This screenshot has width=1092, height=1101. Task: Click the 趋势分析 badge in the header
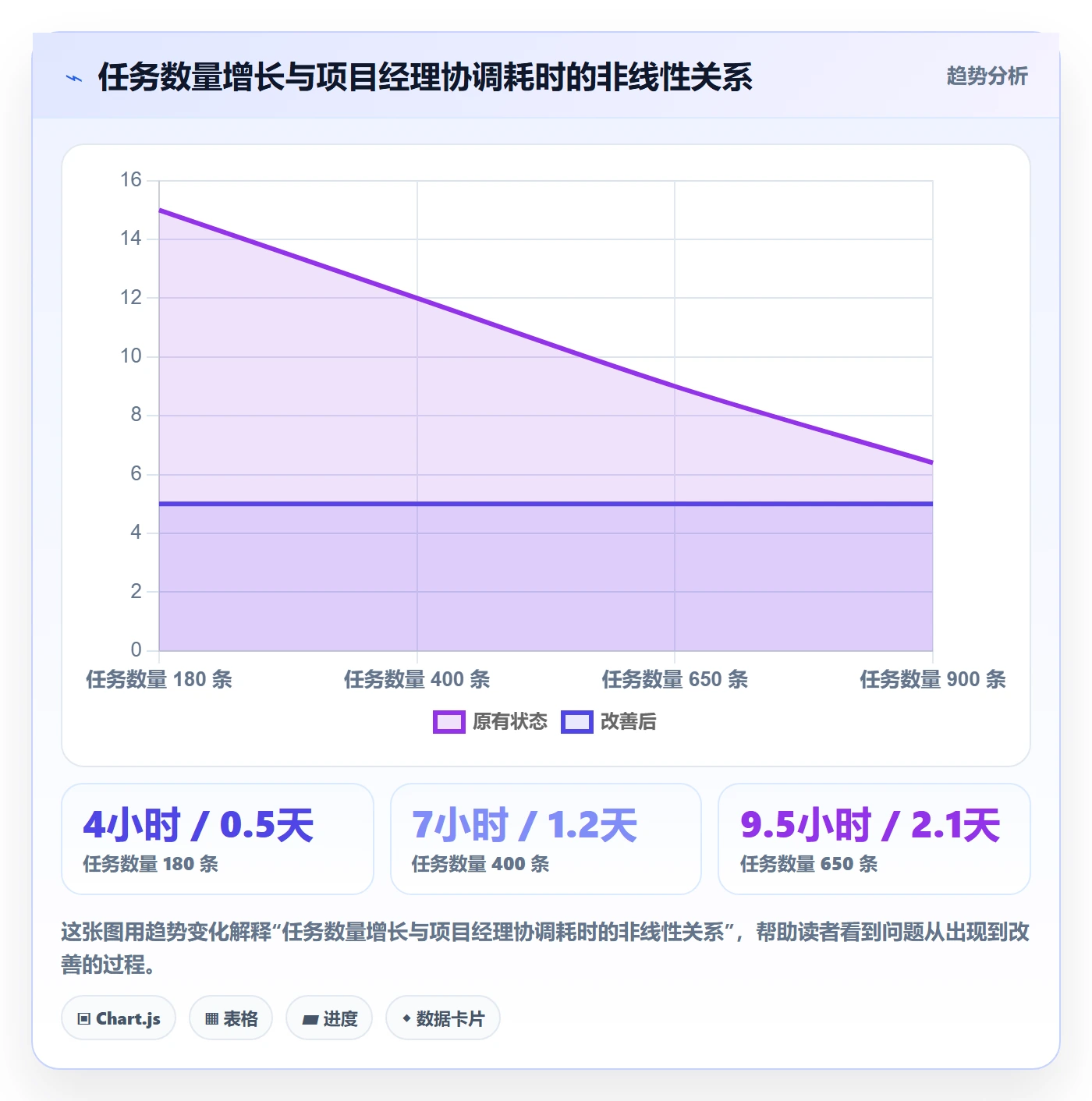(987, 76)
